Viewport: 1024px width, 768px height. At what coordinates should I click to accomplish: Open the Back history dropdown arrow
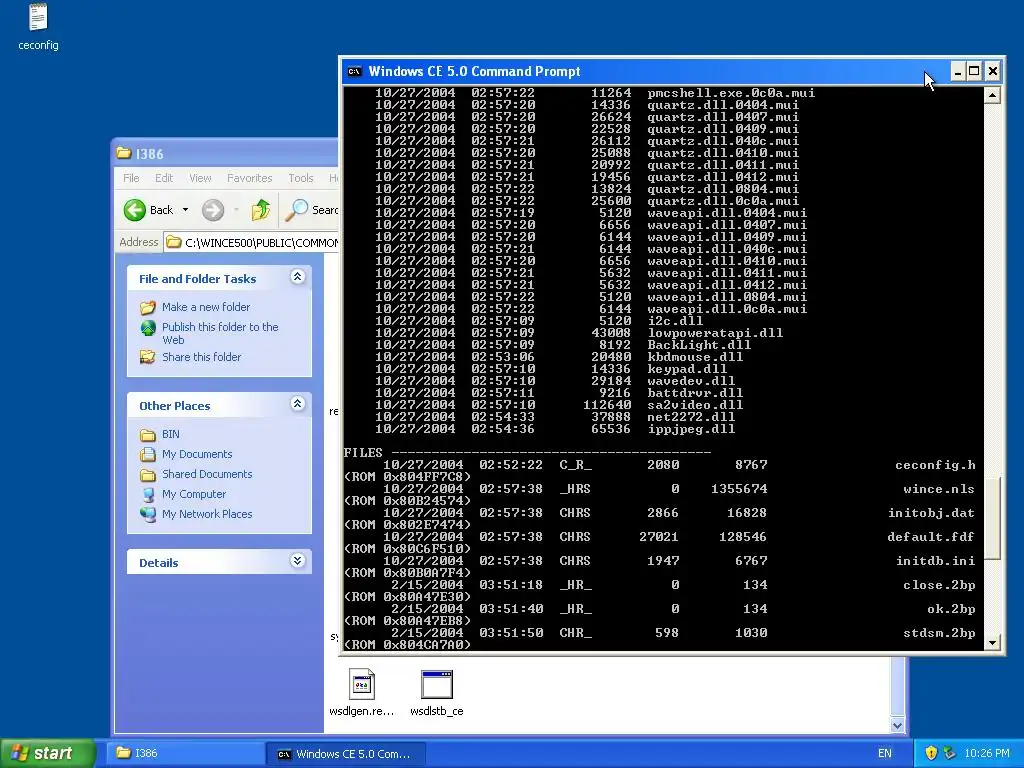click(x=185, y=210)
